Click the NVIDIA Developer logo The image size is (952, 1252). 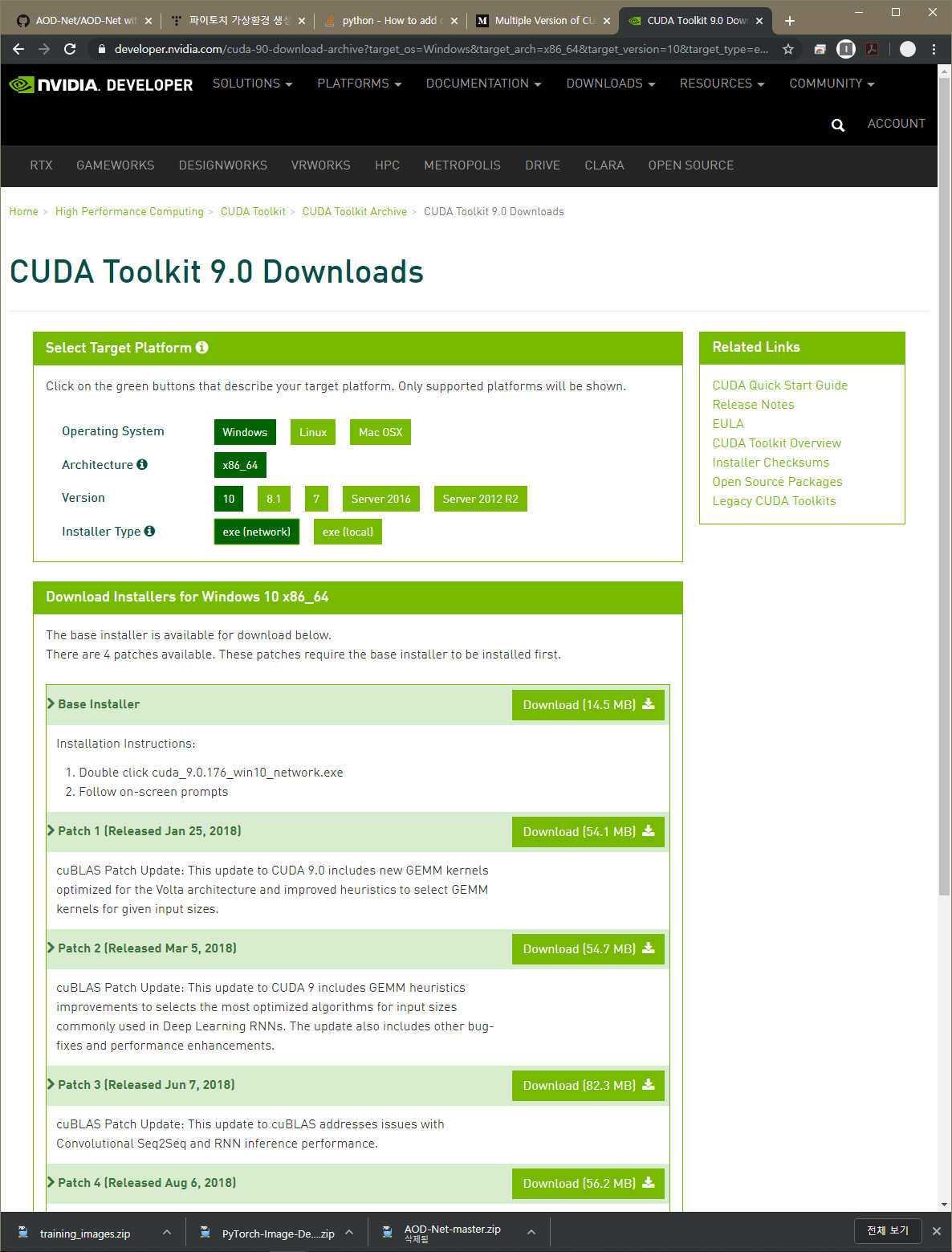click(x=101, y=84)
